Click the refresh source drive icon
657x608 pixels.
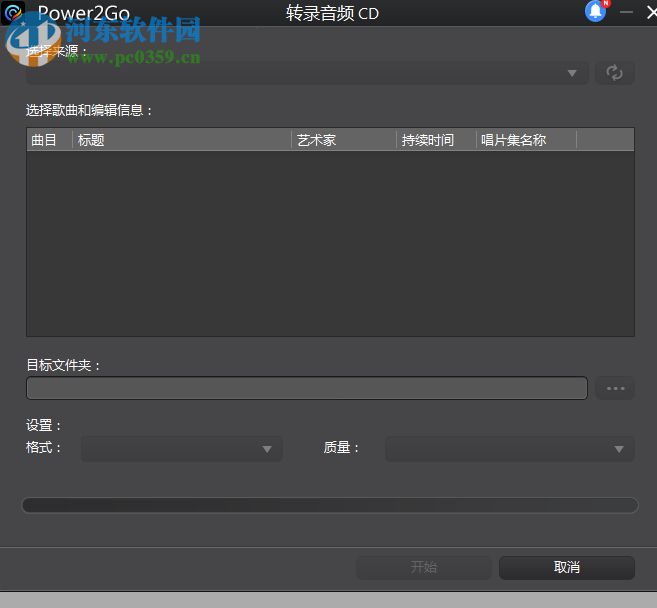tap(615, 73)
